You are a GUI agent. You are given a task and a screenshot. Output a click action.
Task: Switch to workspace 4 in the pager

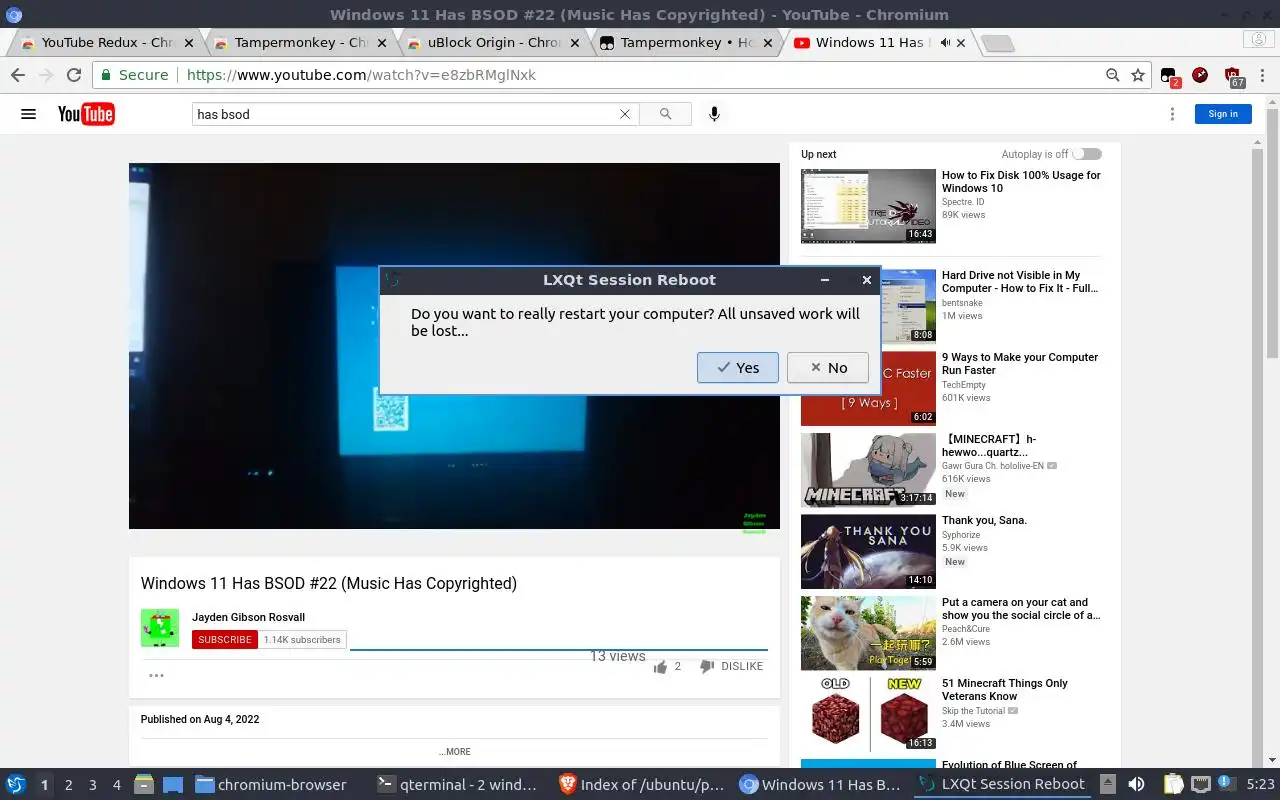[x=116, y=785]
